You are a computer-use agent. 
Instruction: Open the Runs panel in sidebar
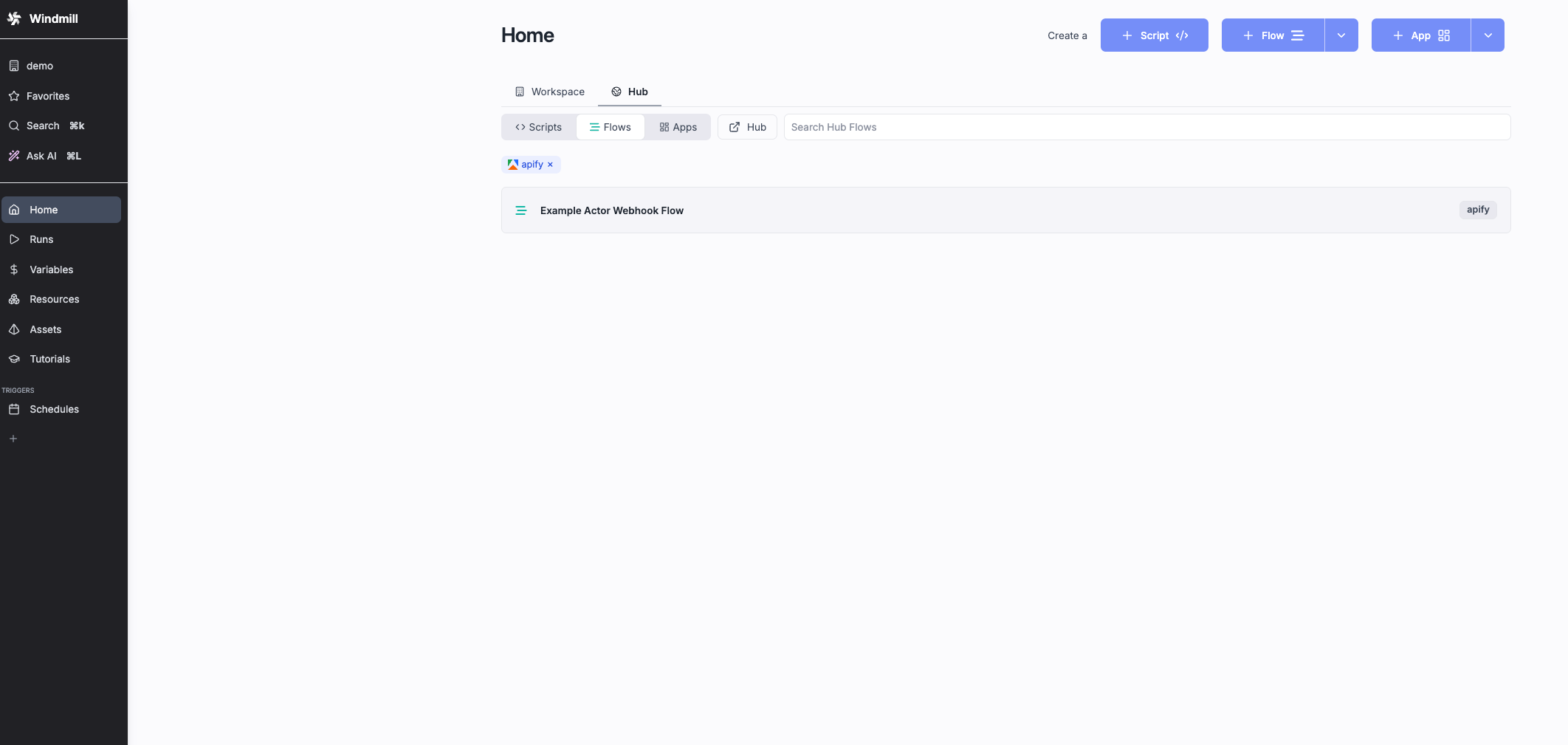[x=41, y=239]
